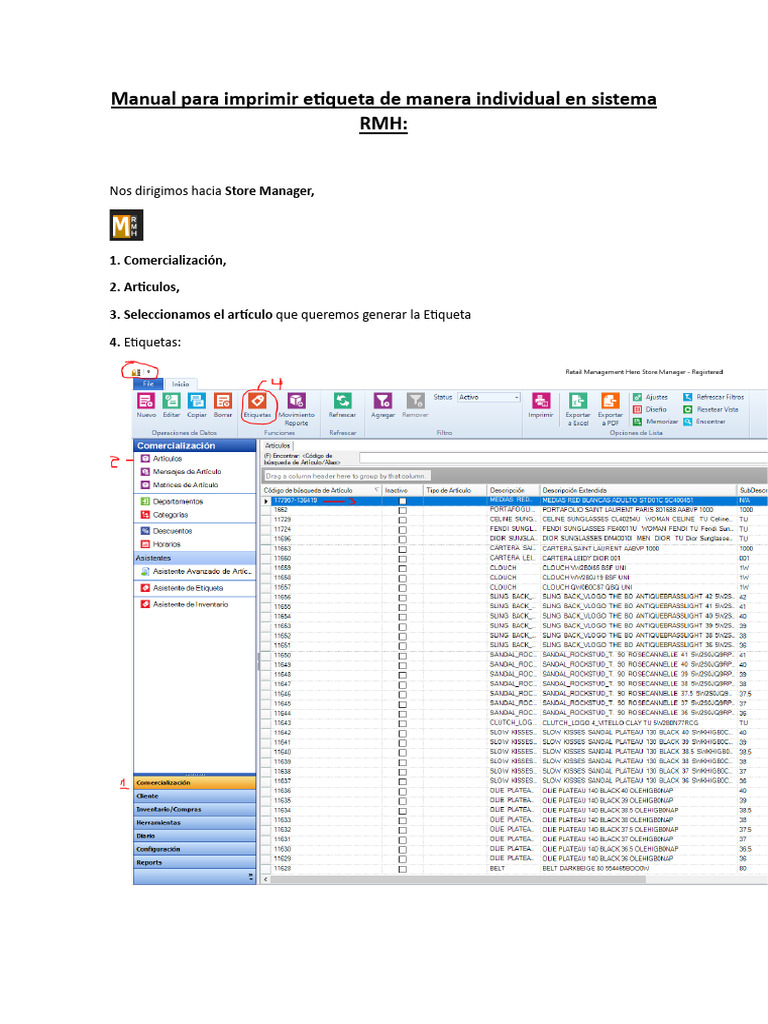Click the Imprimir printer icon

pos(541,400)
